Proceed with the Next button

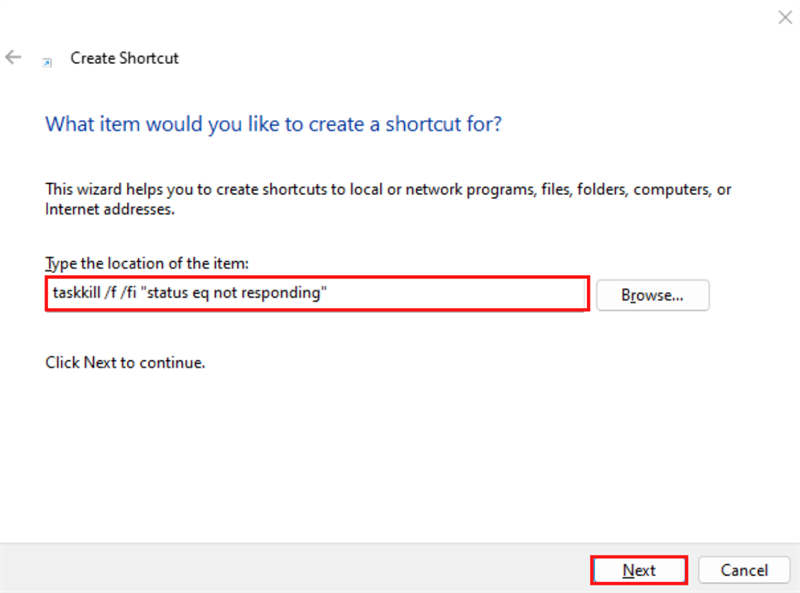coord(639,570)
